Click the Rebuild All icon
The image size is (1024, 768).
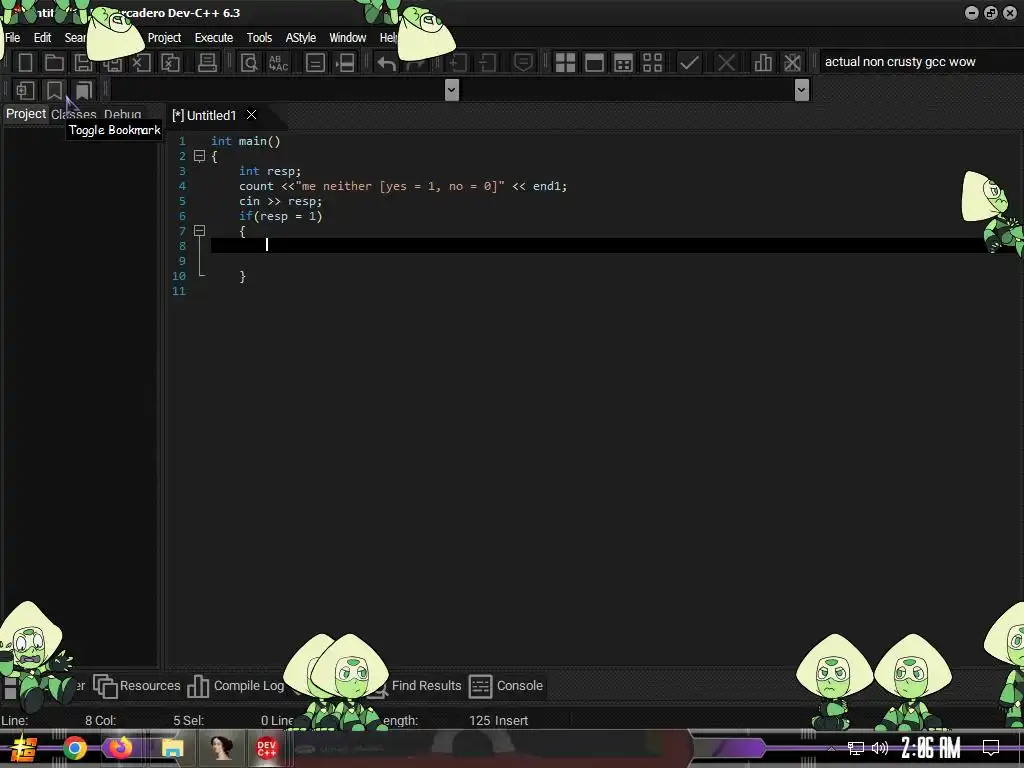pyautogui.click(x=652, y=63)
